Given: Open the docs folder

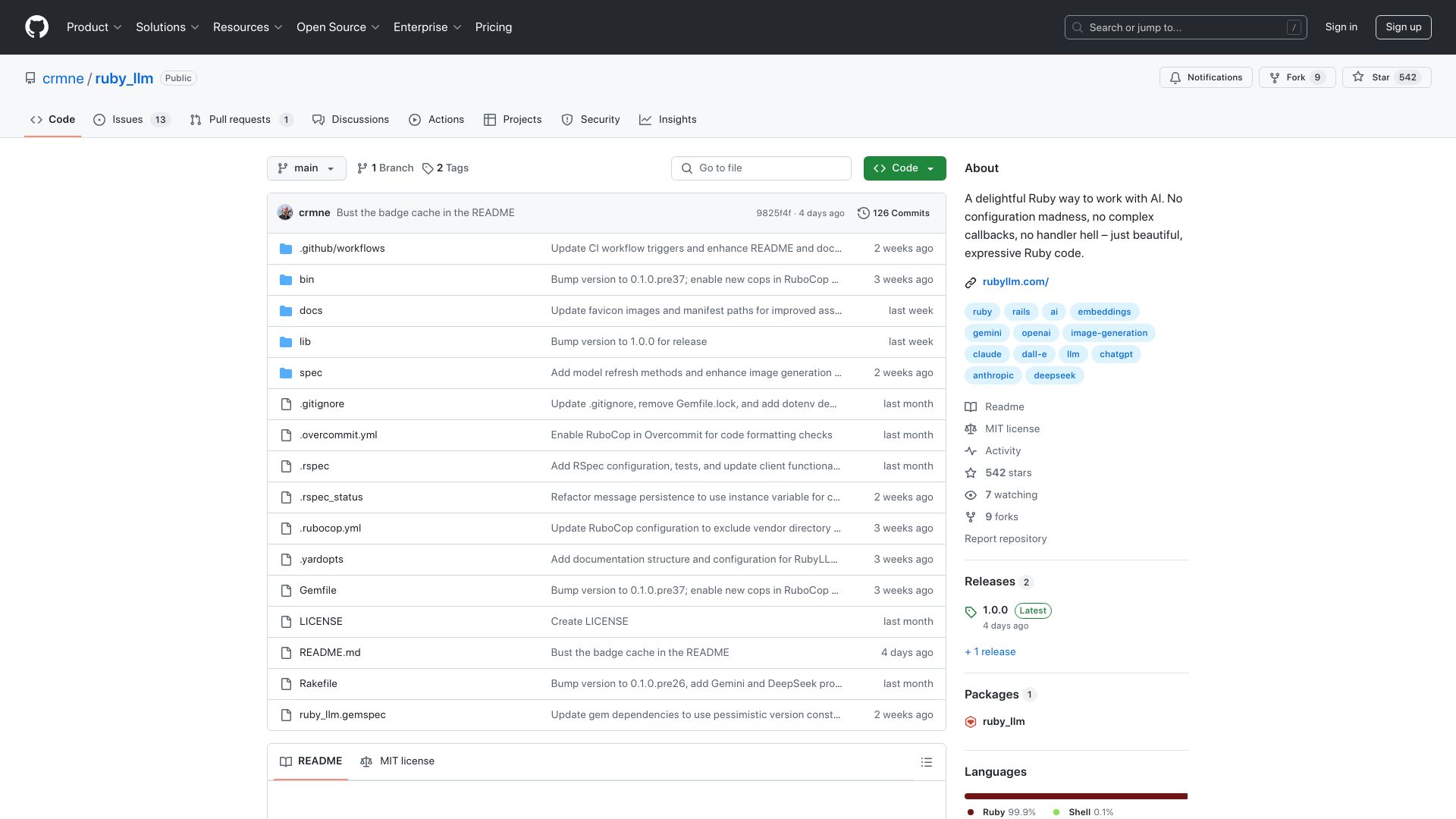Looking at the screenshot, I should click(311, 311).
